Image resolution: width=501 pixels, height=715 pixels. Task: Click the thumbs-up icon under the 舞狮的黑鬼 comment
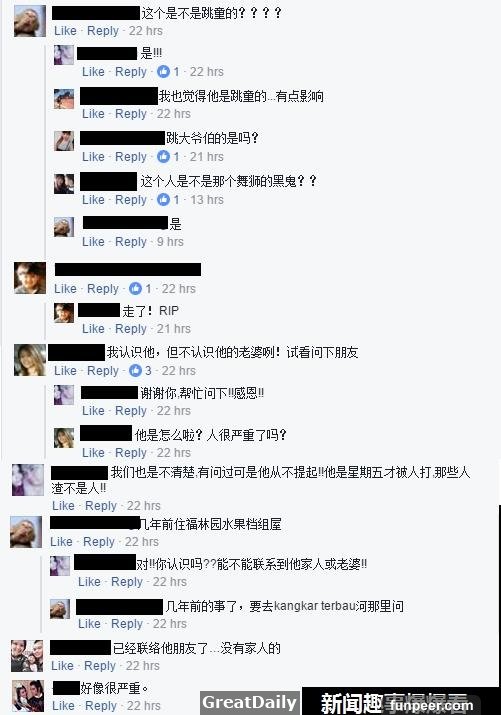(163, 199)
